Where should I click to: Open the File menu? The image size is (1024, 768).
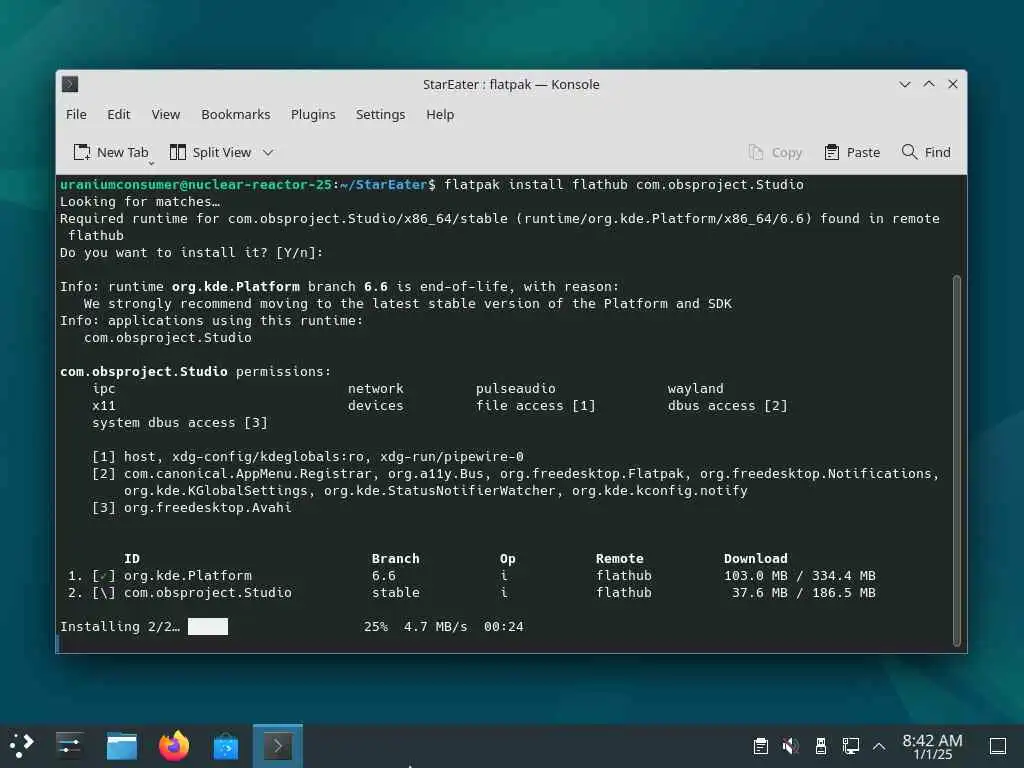pos(76,114)
